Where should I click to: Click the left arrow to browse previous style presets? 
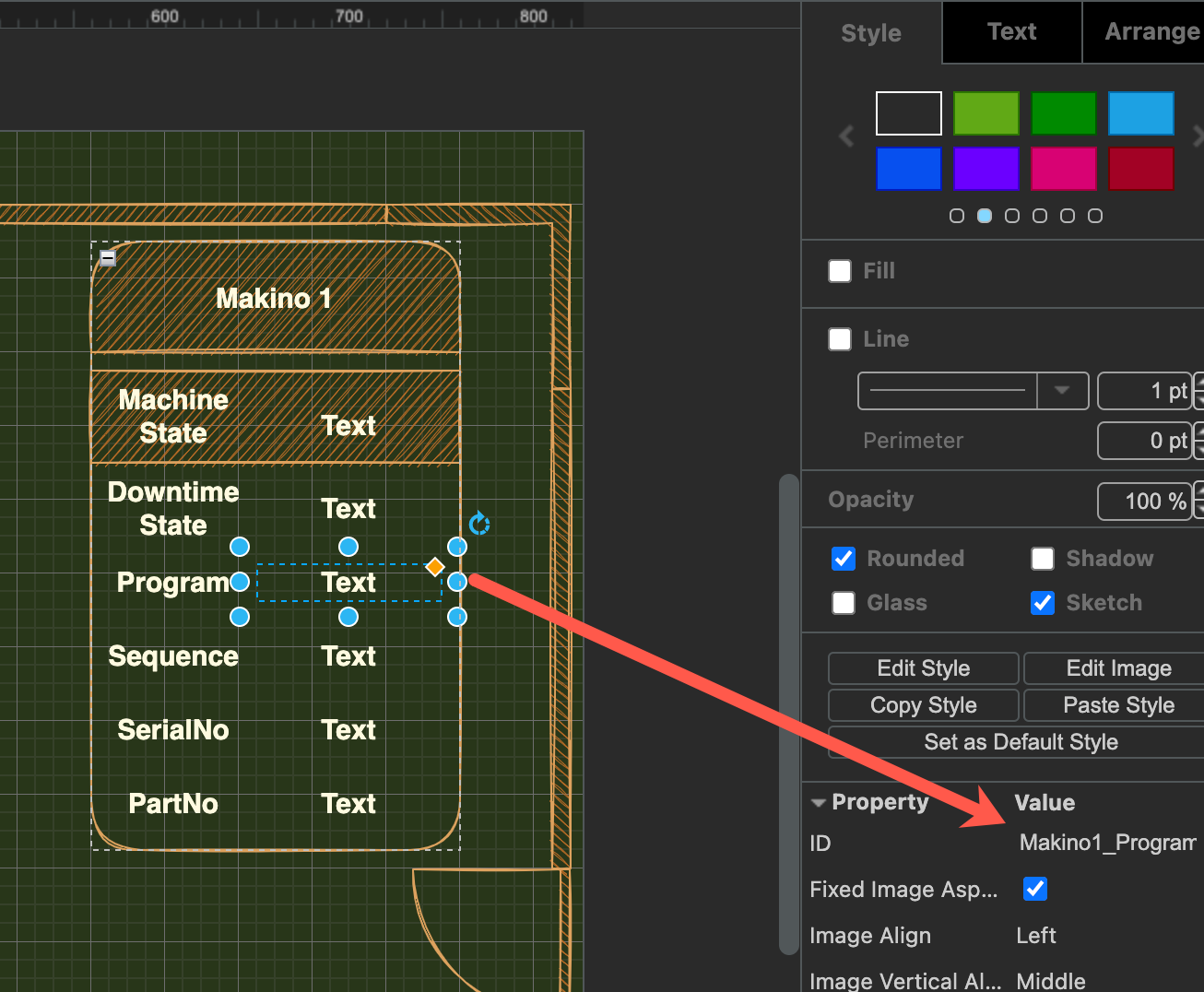tap(845, 136)
